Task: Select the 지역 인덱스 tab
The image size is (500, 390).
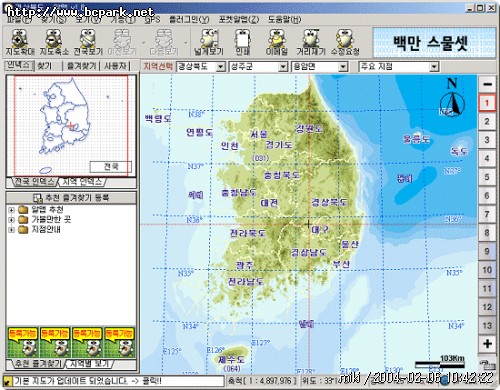Action: pos(82,182)
